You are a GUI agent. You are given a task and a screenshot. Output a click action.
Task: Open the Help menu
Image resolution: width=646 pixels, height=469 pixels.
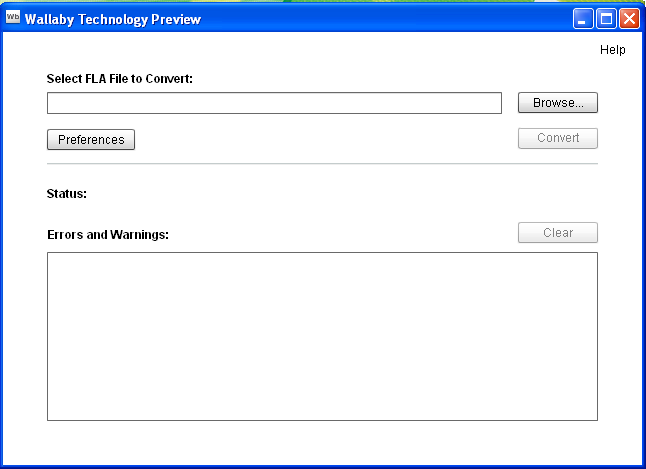[613, 50]
